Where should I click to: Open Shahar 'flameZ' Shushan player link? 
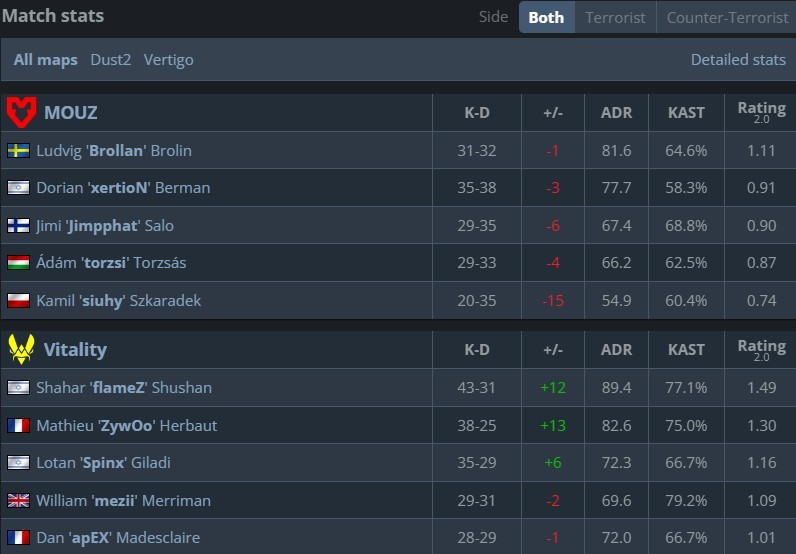pos(124,388)
